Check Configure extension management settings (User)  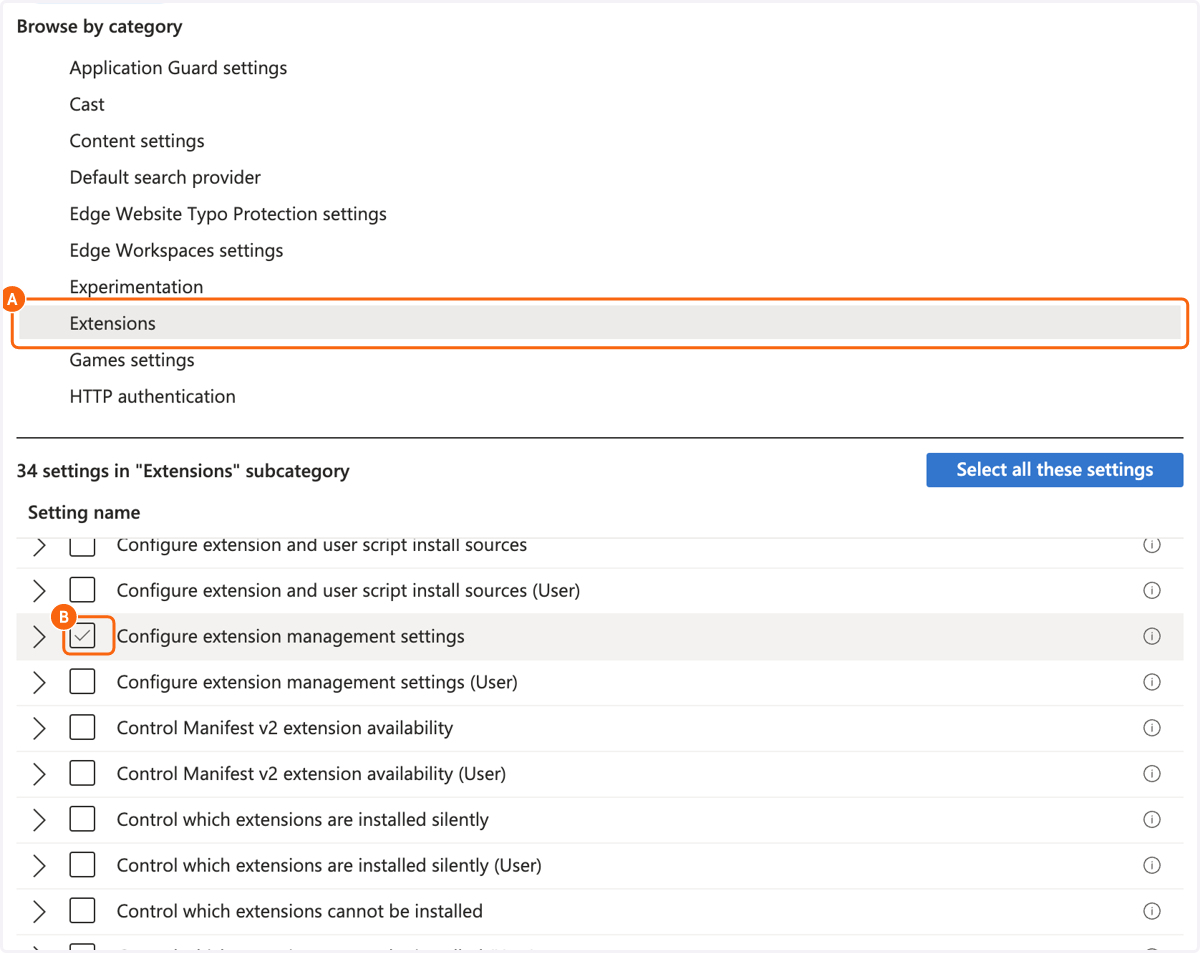click(x=82, y=683)
